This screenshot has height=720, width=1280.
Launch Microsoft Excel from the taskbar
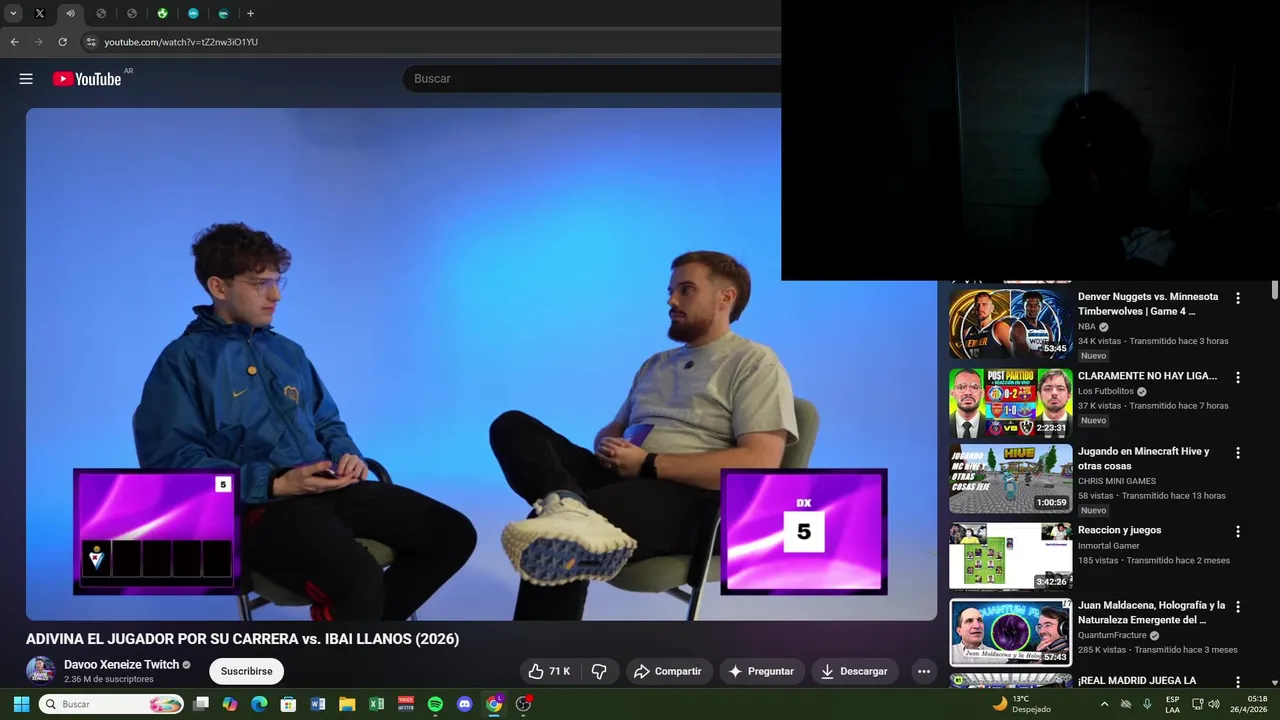(376, 704)
